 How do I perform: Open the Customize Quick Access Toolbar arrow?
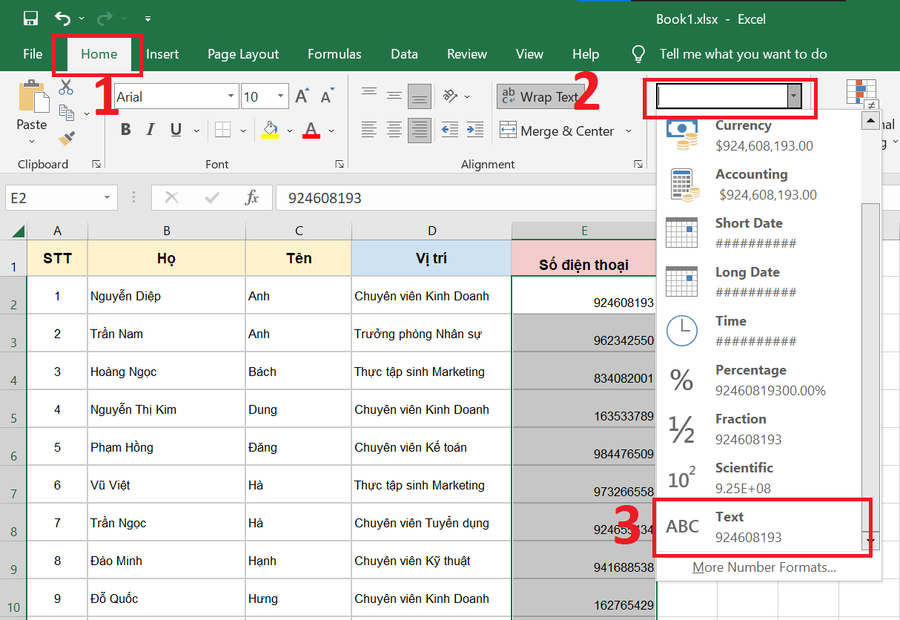point(148,19)
